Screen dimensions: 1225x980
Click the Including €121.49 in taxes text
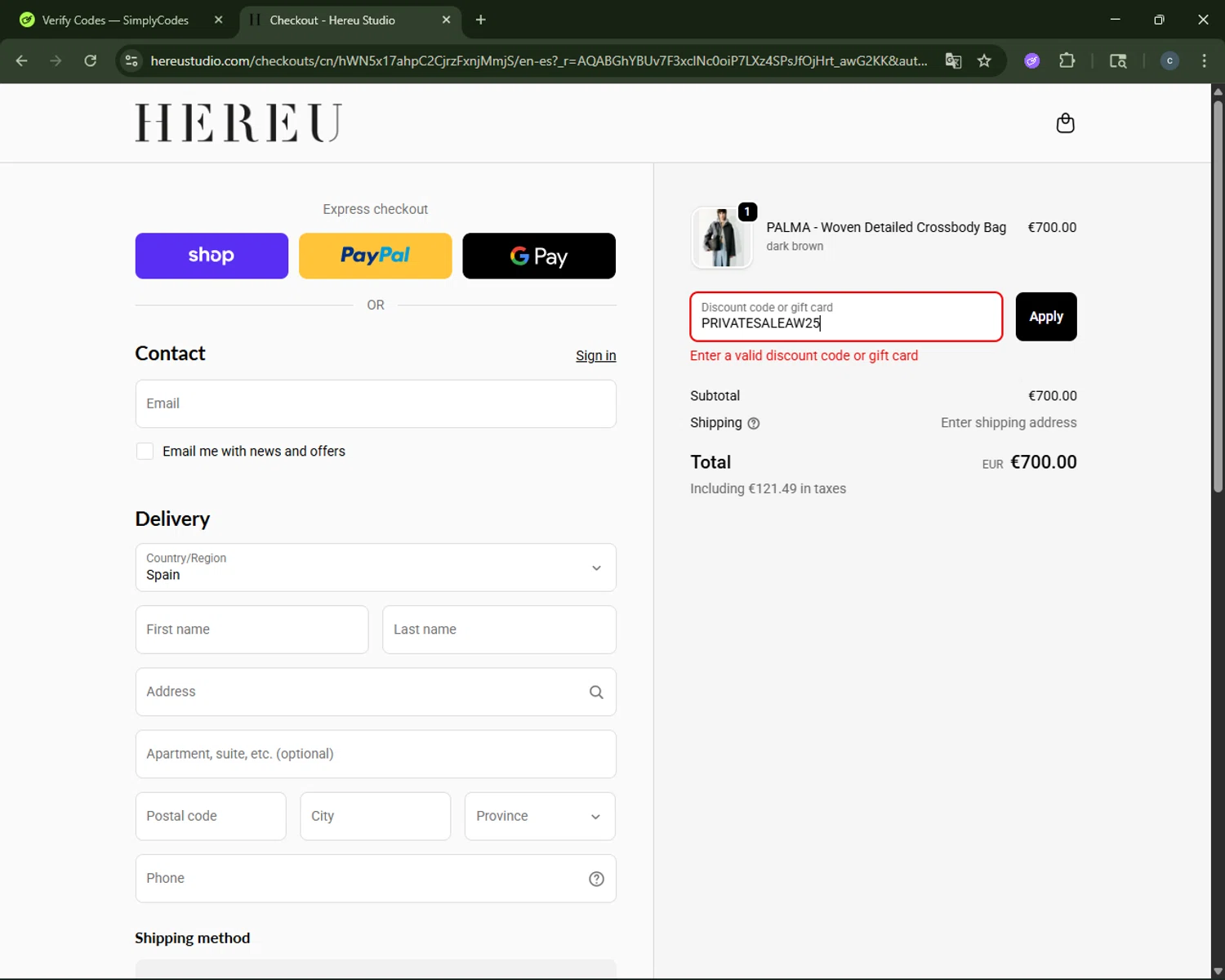[768, 488]
